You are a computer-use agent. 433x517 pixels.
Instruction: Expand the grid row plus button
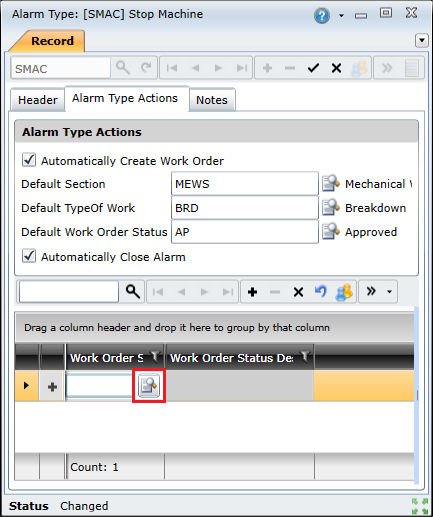(x=52, y=387)
